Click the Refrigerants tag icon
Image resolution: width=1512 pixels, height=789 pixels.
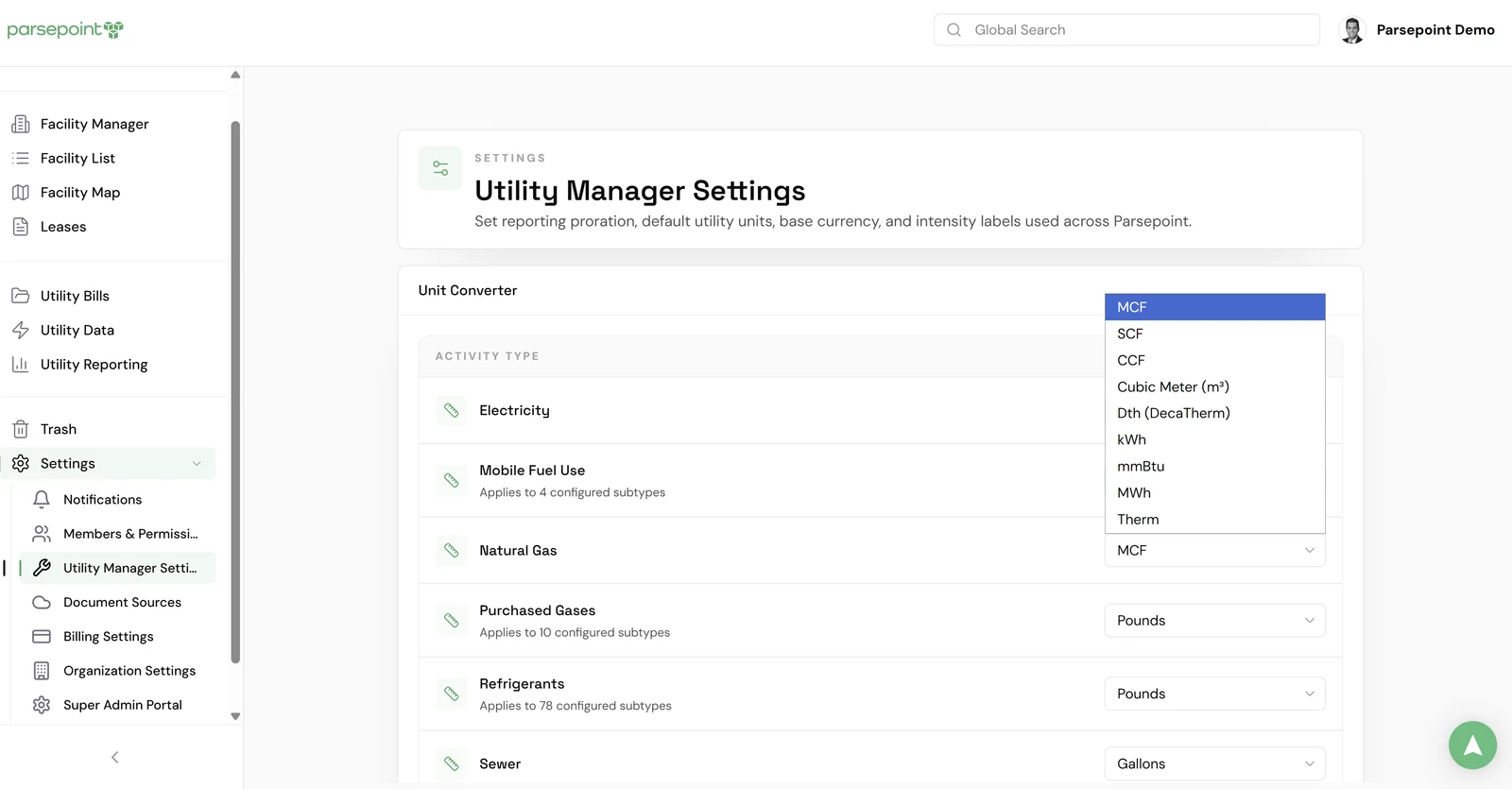click(452, 694)
